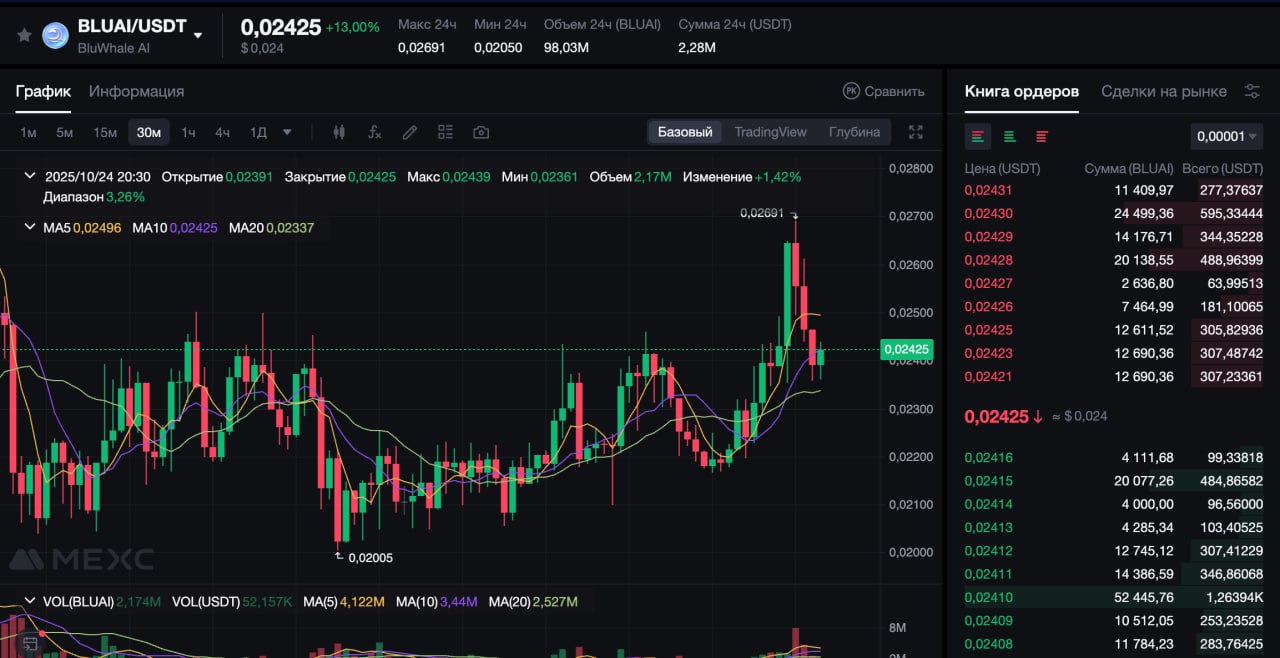
Task: Switch chart mode to Базовый
Action: pos(685,132)
